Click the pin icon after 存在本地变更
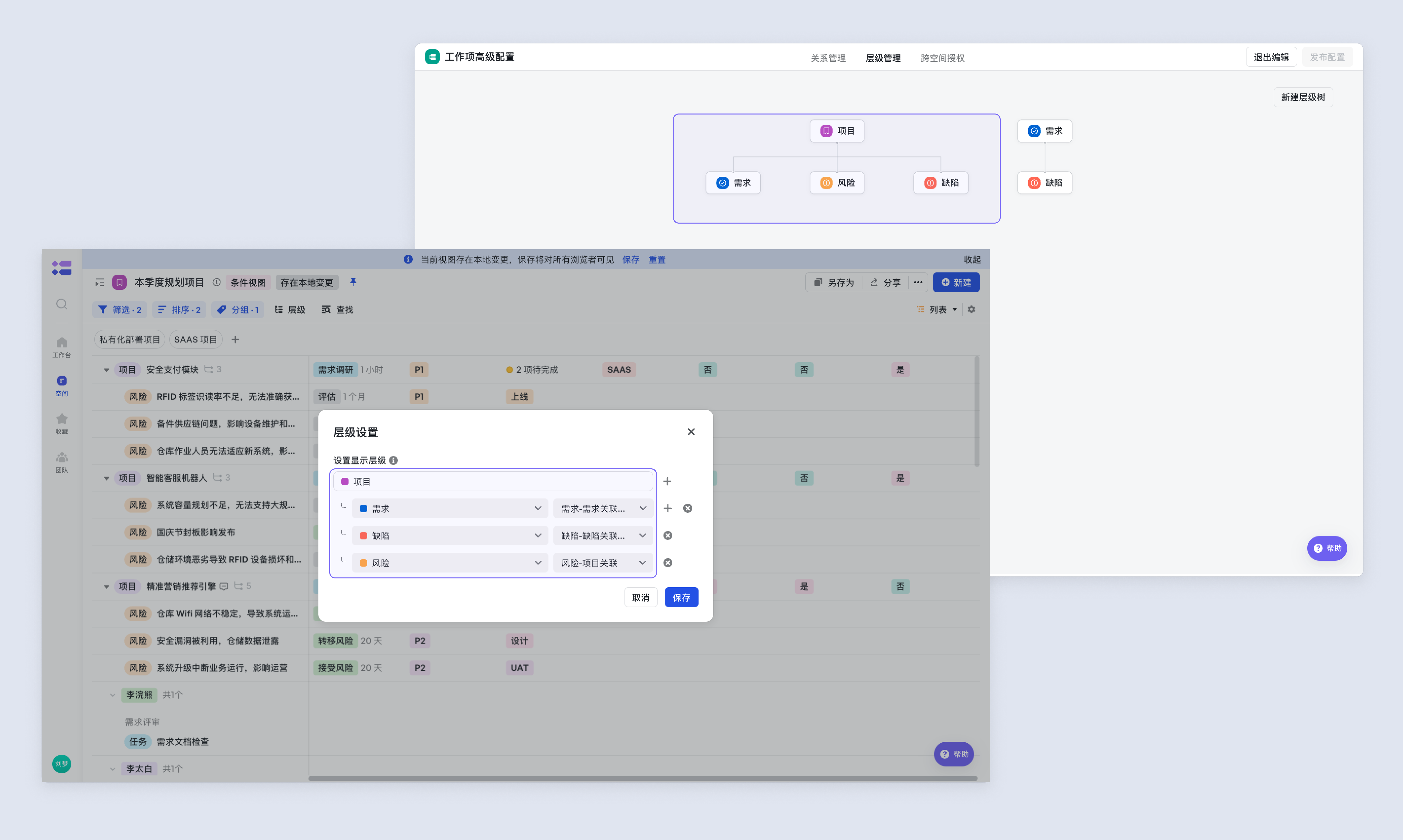This screenshot has height=840, width=1403. (353, 282)
